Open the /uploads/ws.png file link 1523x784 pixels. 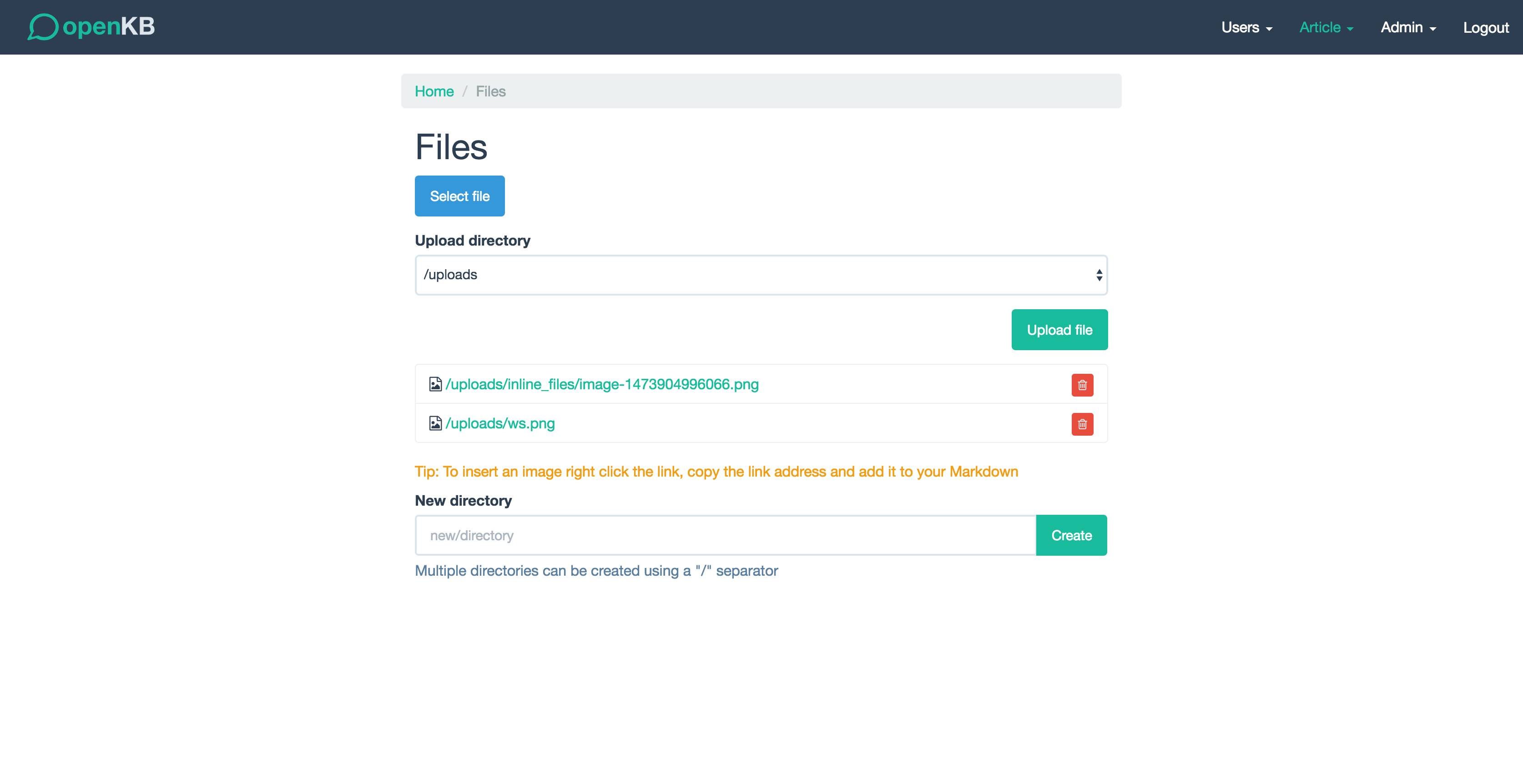tap(499, 423)
